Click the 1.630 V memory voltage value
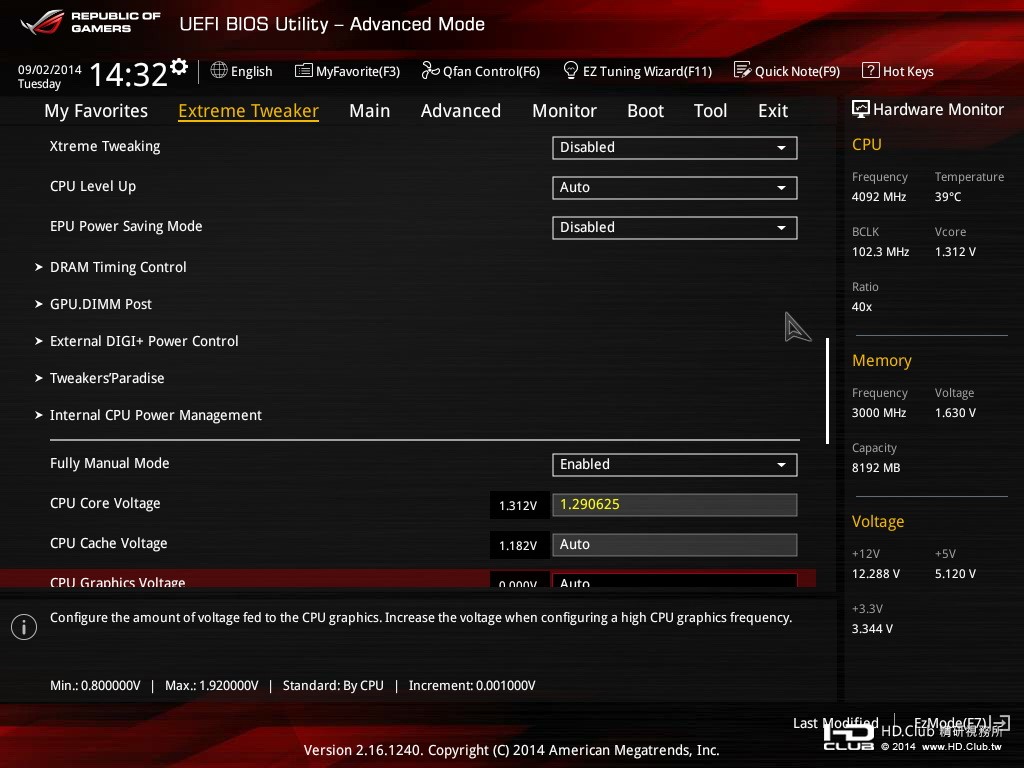Screen dimensions: 1024x768 click(x=955, y=413)
